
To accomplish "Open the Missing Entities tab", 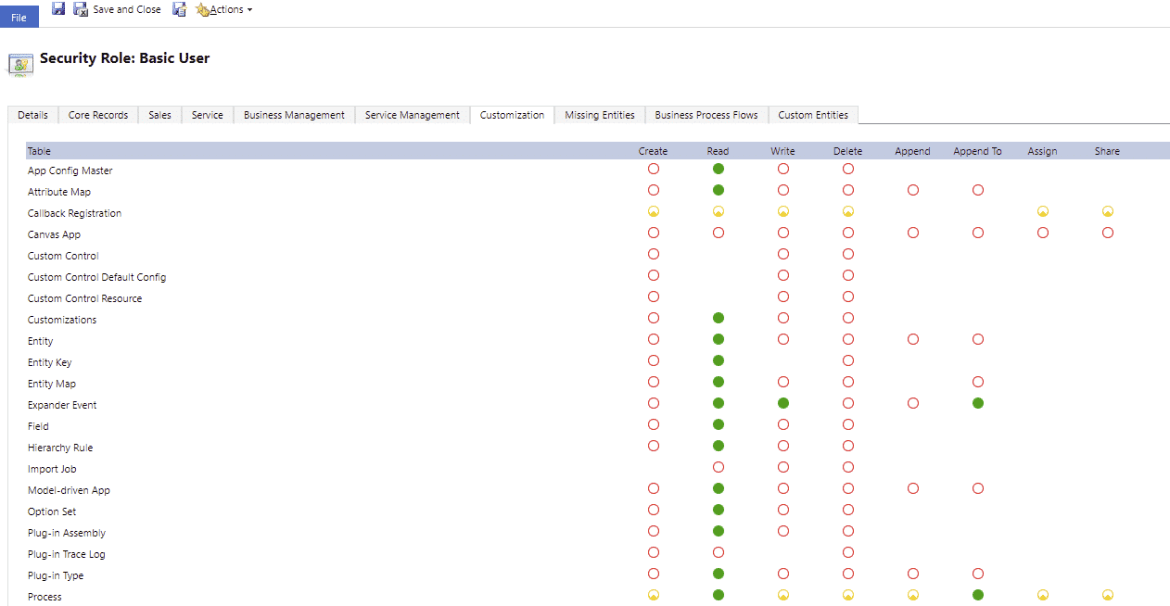I will [600, 115].
